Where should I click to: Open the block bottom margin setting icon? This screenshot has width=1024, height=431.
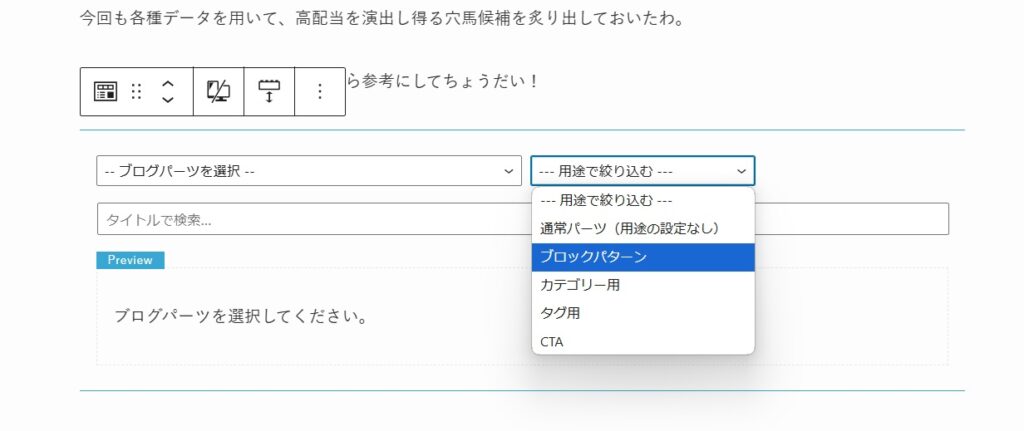(x=269, y=91)
